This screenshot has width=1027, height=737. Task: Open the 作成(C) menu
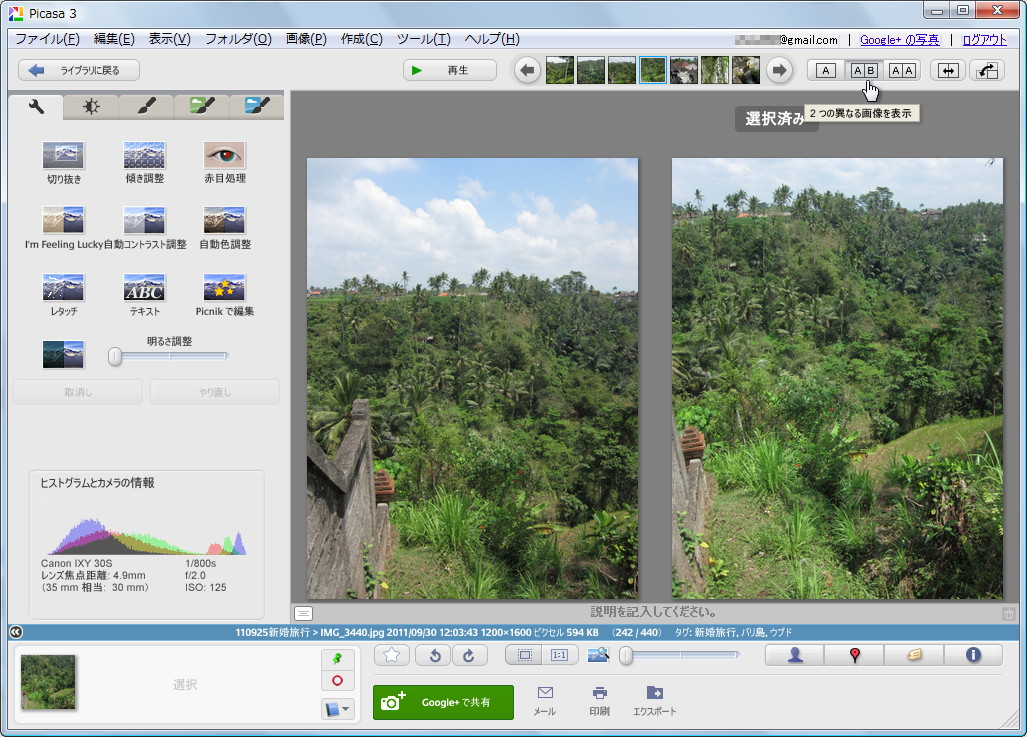click(362, 39)
